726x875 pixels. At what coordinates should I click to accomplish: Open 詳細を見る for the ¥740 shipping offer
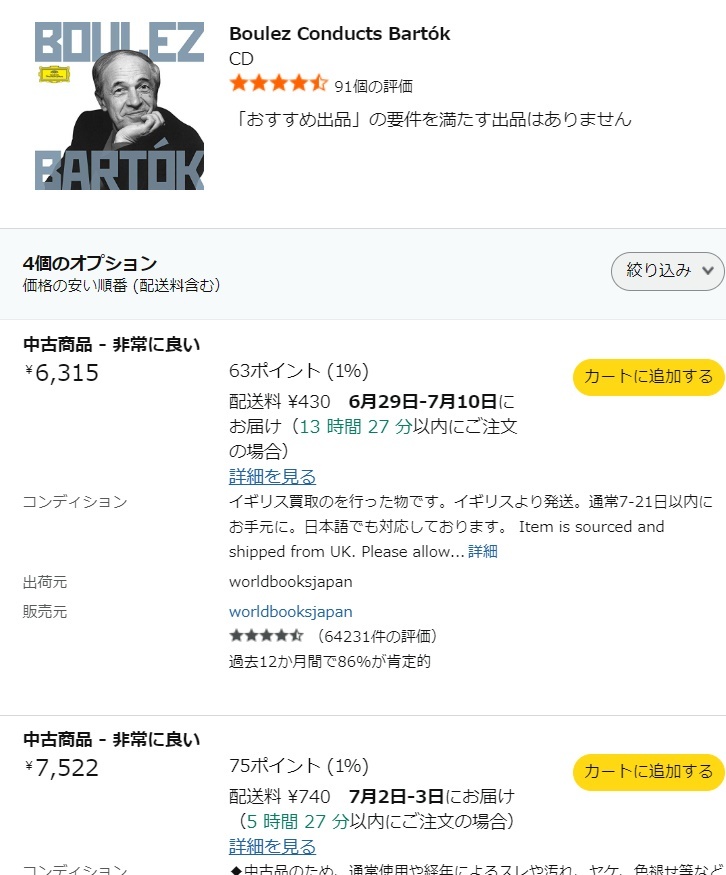[272, 847]
